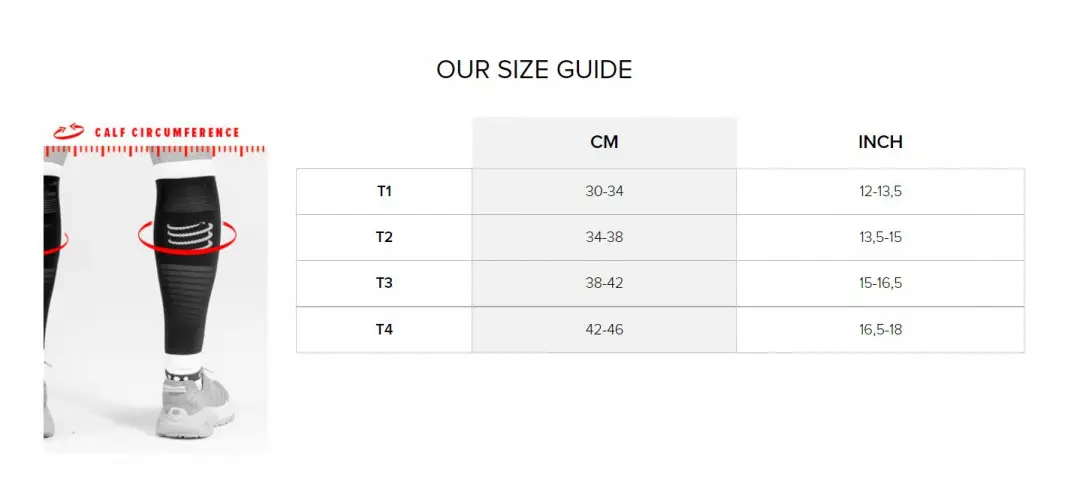Select the T2 size row label
Viewport: 1080px width, 480px height.
pos(384,237)
